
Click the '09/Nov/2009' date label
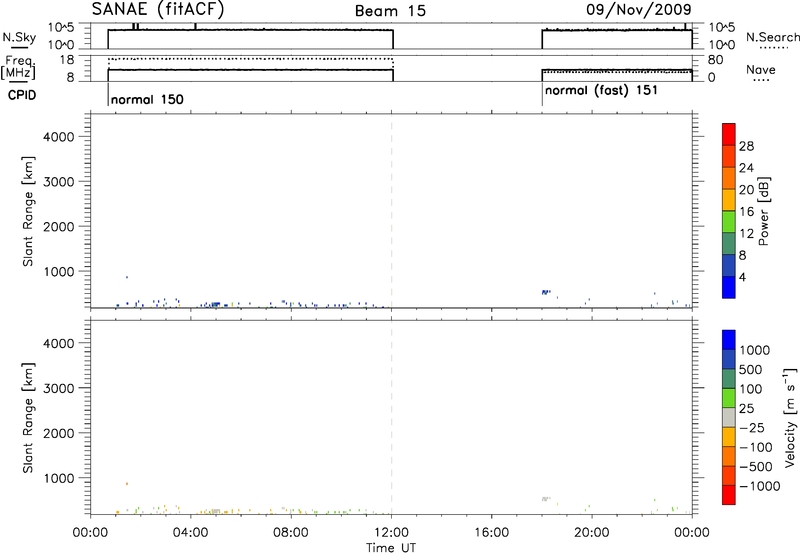point(639,9)
